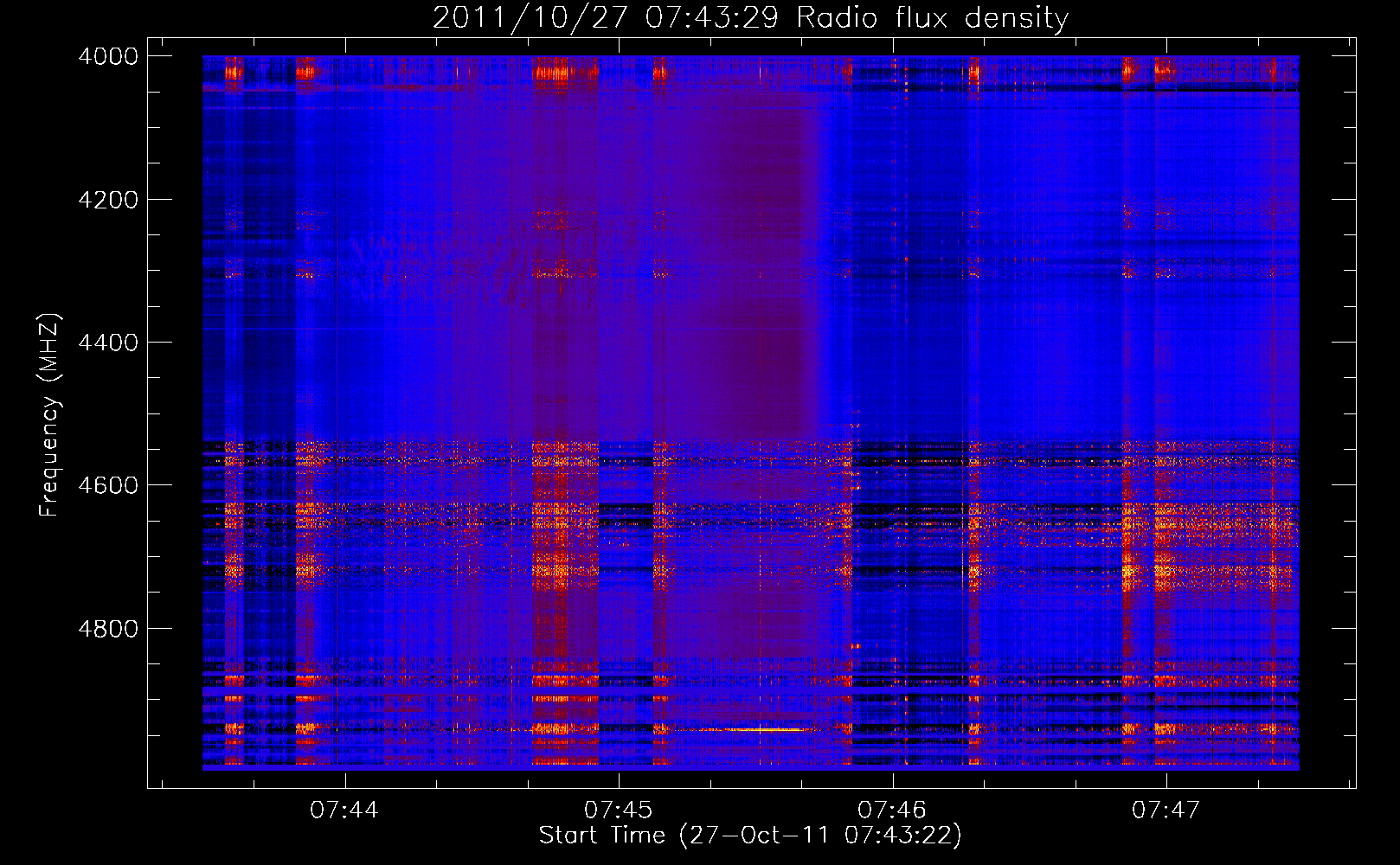Click the 07:45 time axis label
This screenshot has height=865, width=1400.
(618, 810)
